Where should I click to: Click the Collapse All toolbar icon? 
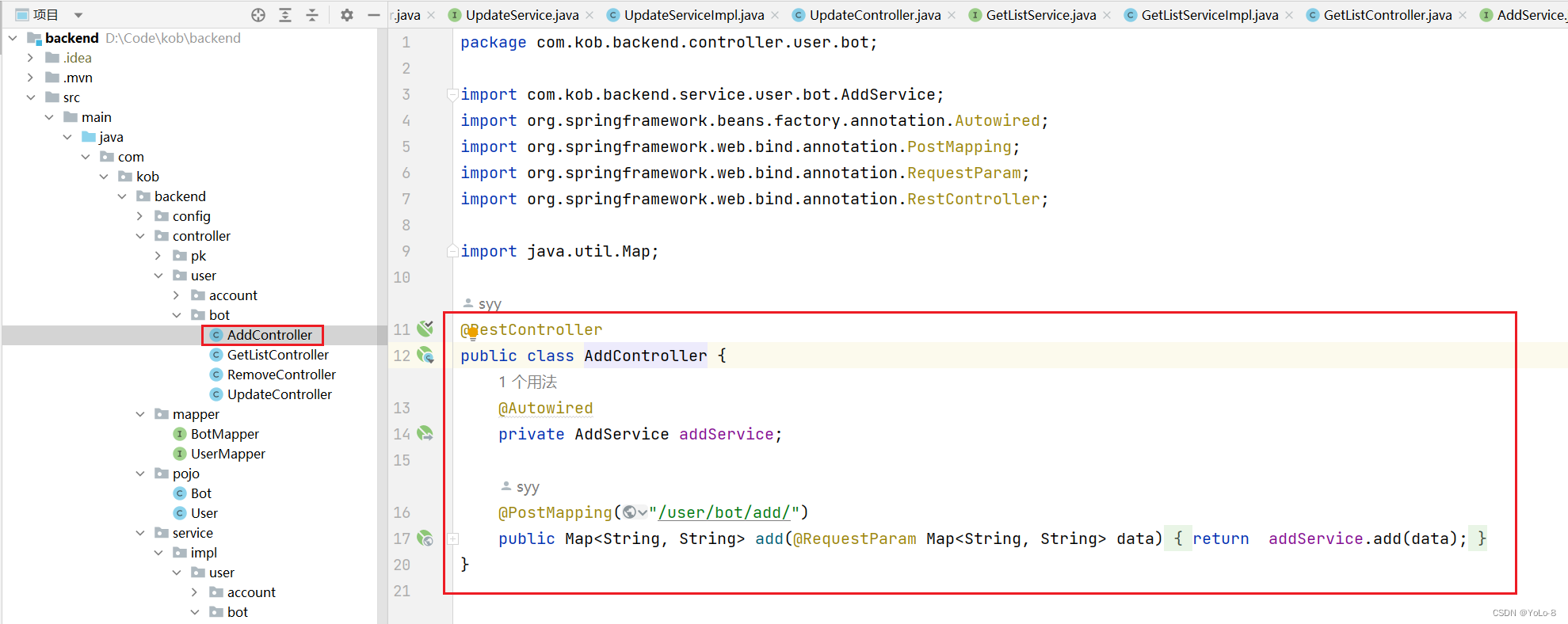coord(312,15)
